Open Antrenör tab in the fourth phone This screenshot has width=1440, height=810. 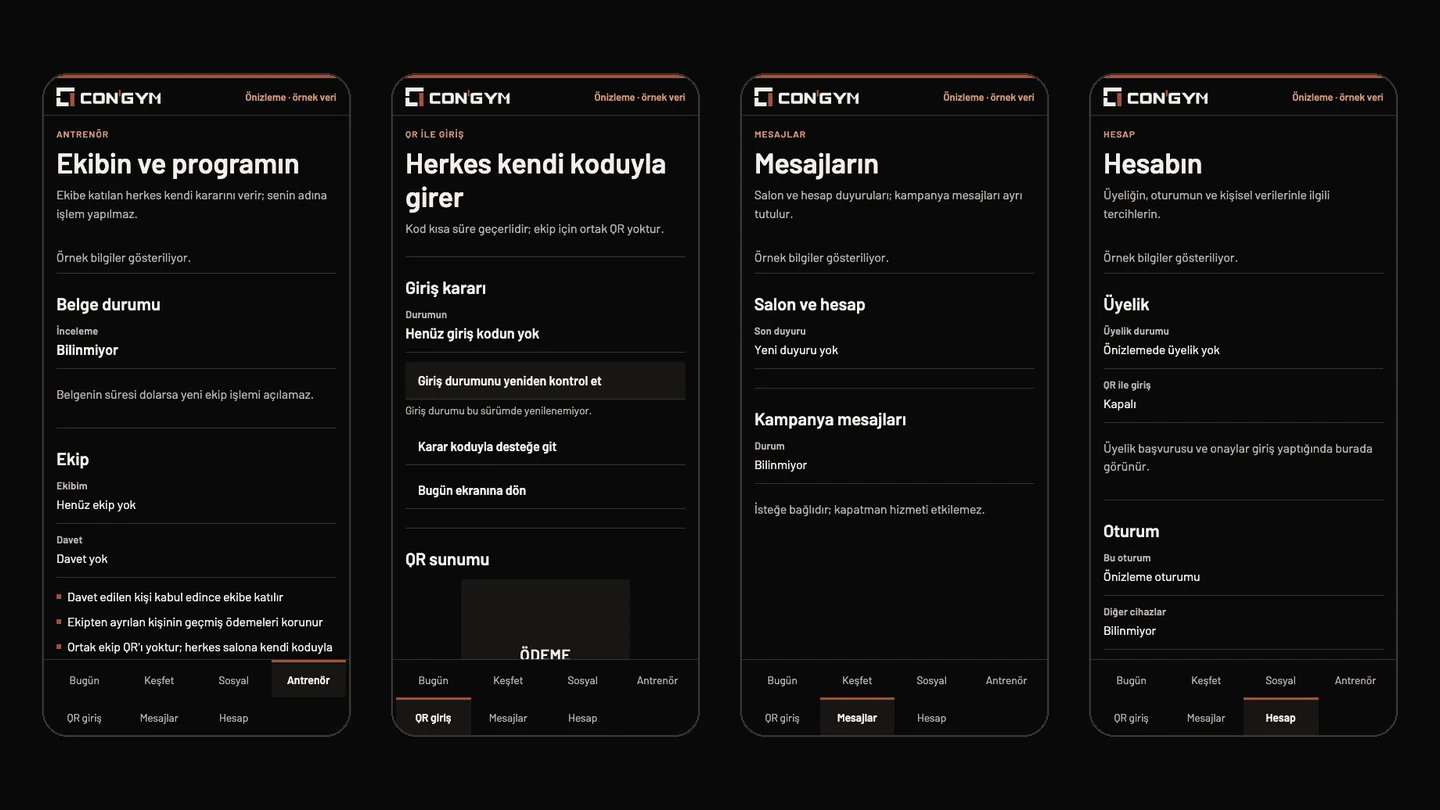[x=1355, y=680]
